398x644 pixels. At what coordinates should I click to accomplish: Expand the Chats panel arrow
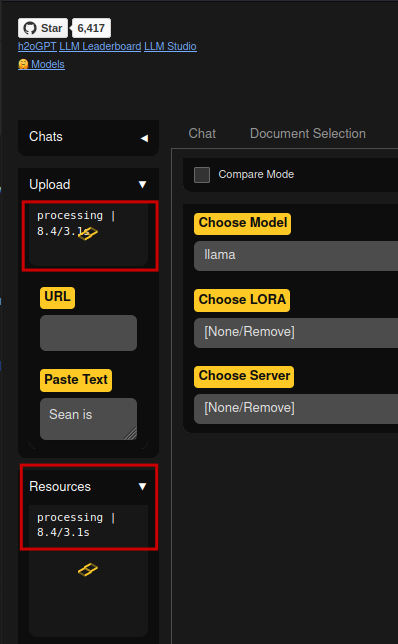coord(144,138)
